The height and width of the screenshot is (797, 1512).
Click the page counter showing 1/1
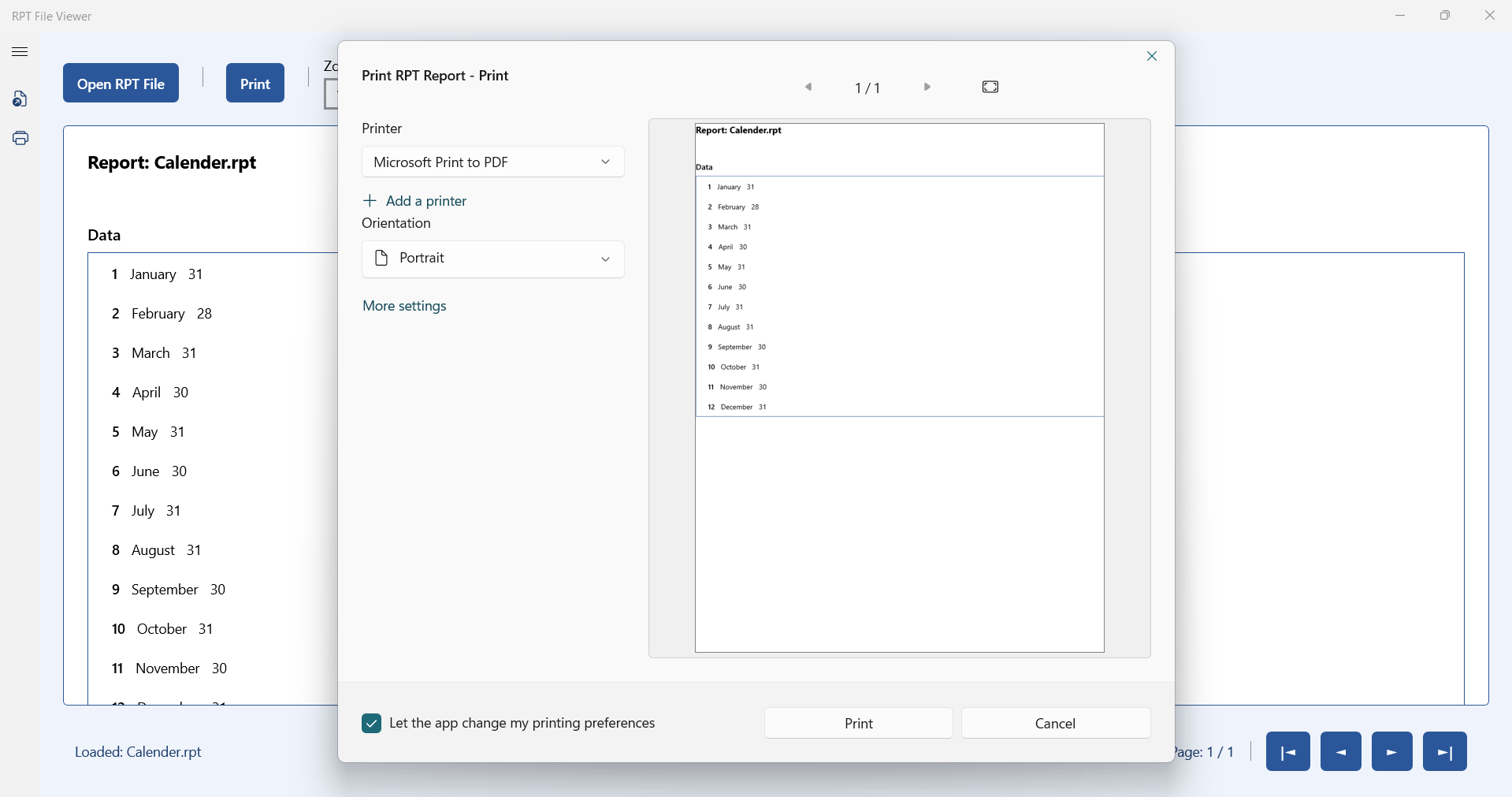[867, 88]
